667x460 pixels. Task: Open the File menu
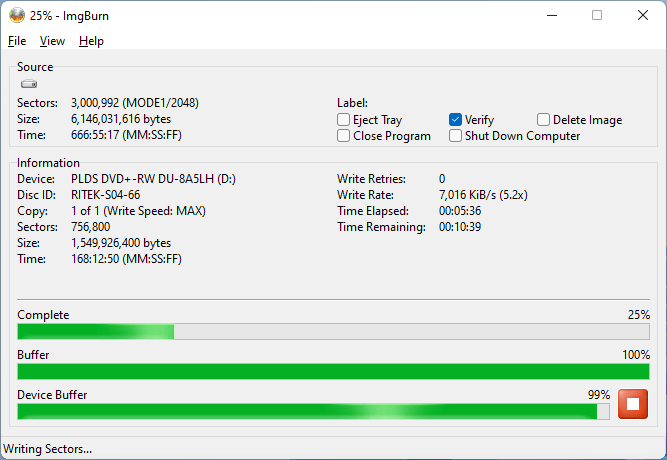pos(17,41)
